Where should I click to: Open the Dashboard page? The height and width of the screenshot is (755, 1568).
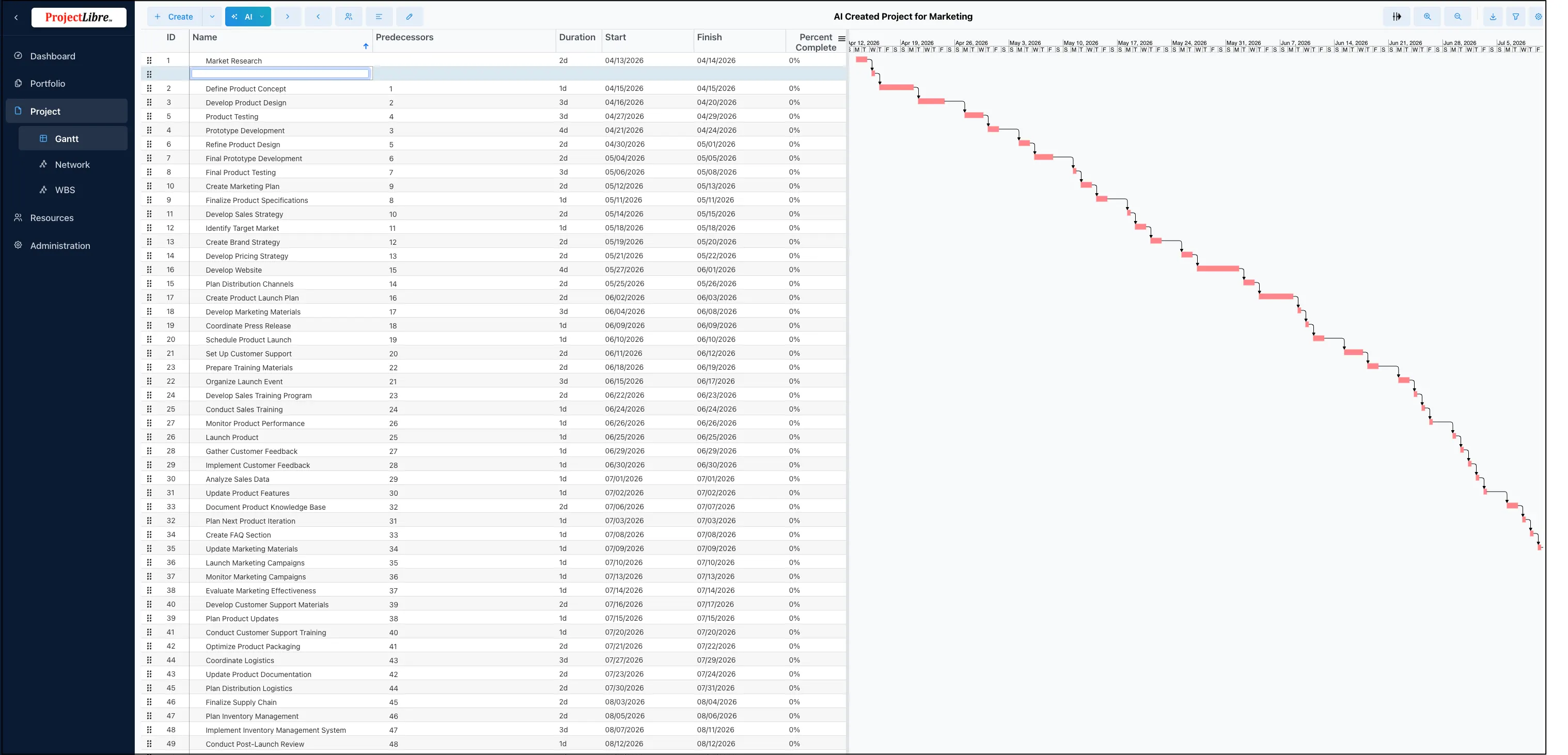click(52, 56)
